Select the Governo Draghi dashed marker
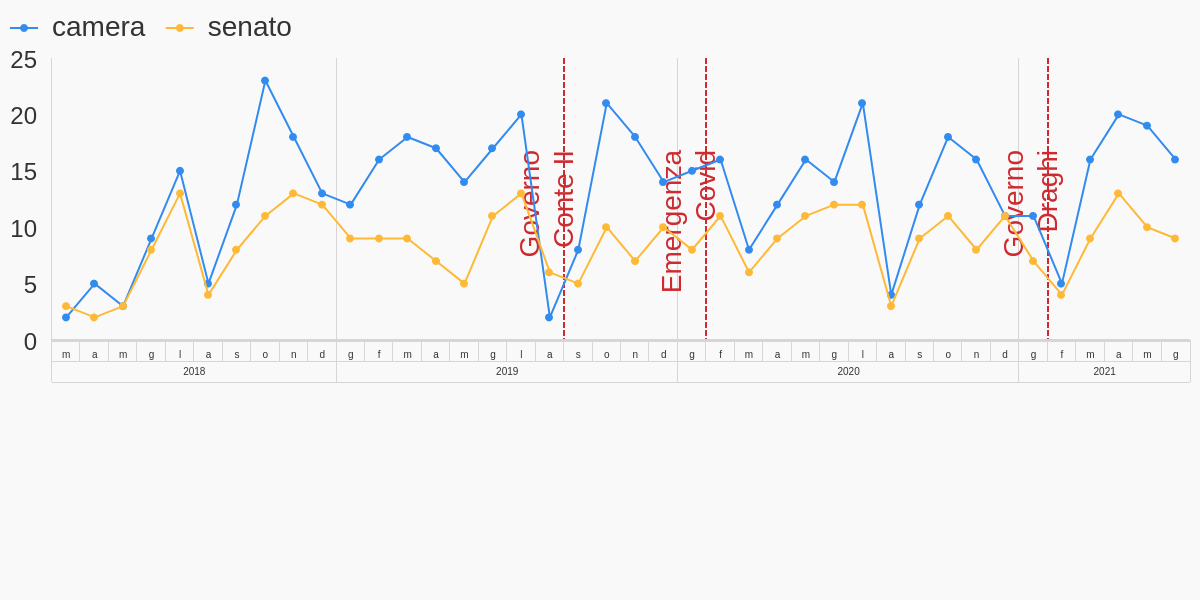1200x600 pixels. tap(1048, 199)
